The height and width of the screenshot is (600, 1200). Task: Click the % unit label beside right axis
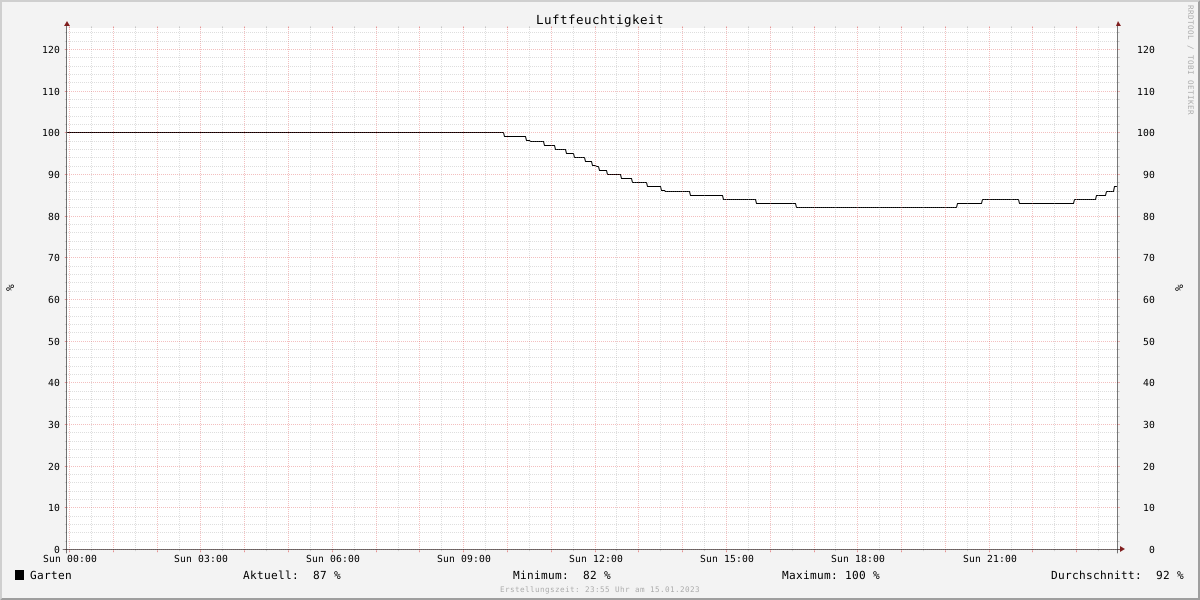(x=1179, y=288)
